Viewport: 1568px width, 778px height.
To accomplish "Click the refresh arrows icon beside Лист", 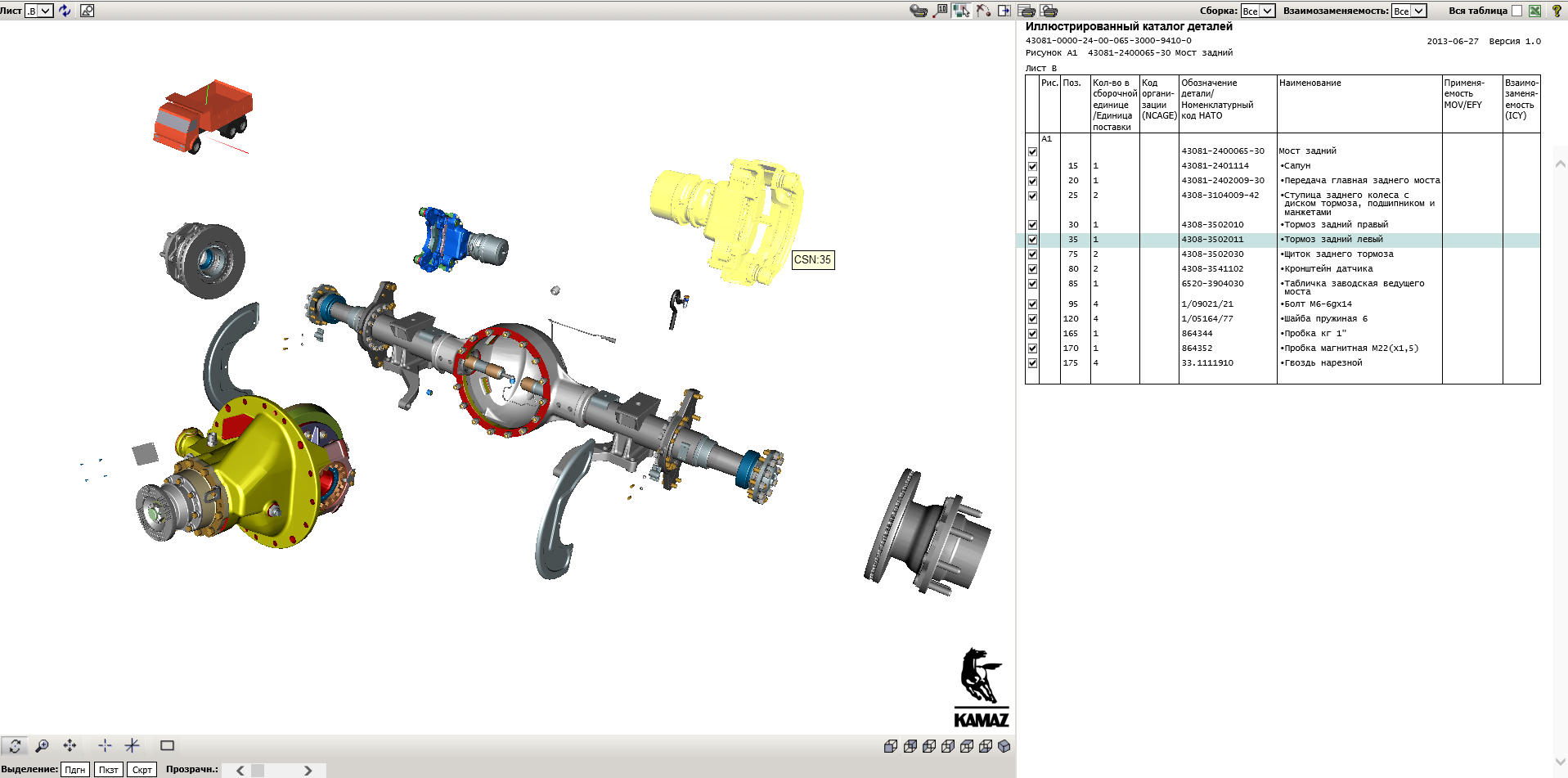I will (65, 11).
